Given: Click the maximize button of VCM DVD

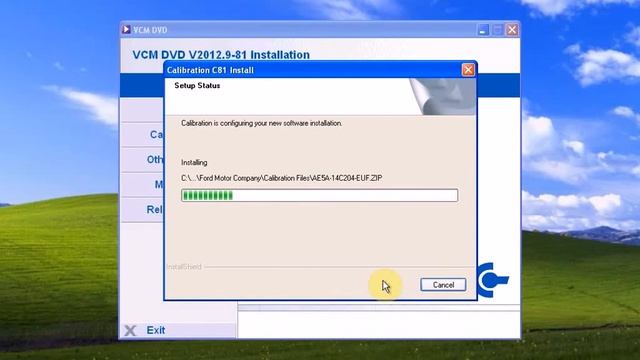Looking at the screenshot, I should tap(498, 30).
